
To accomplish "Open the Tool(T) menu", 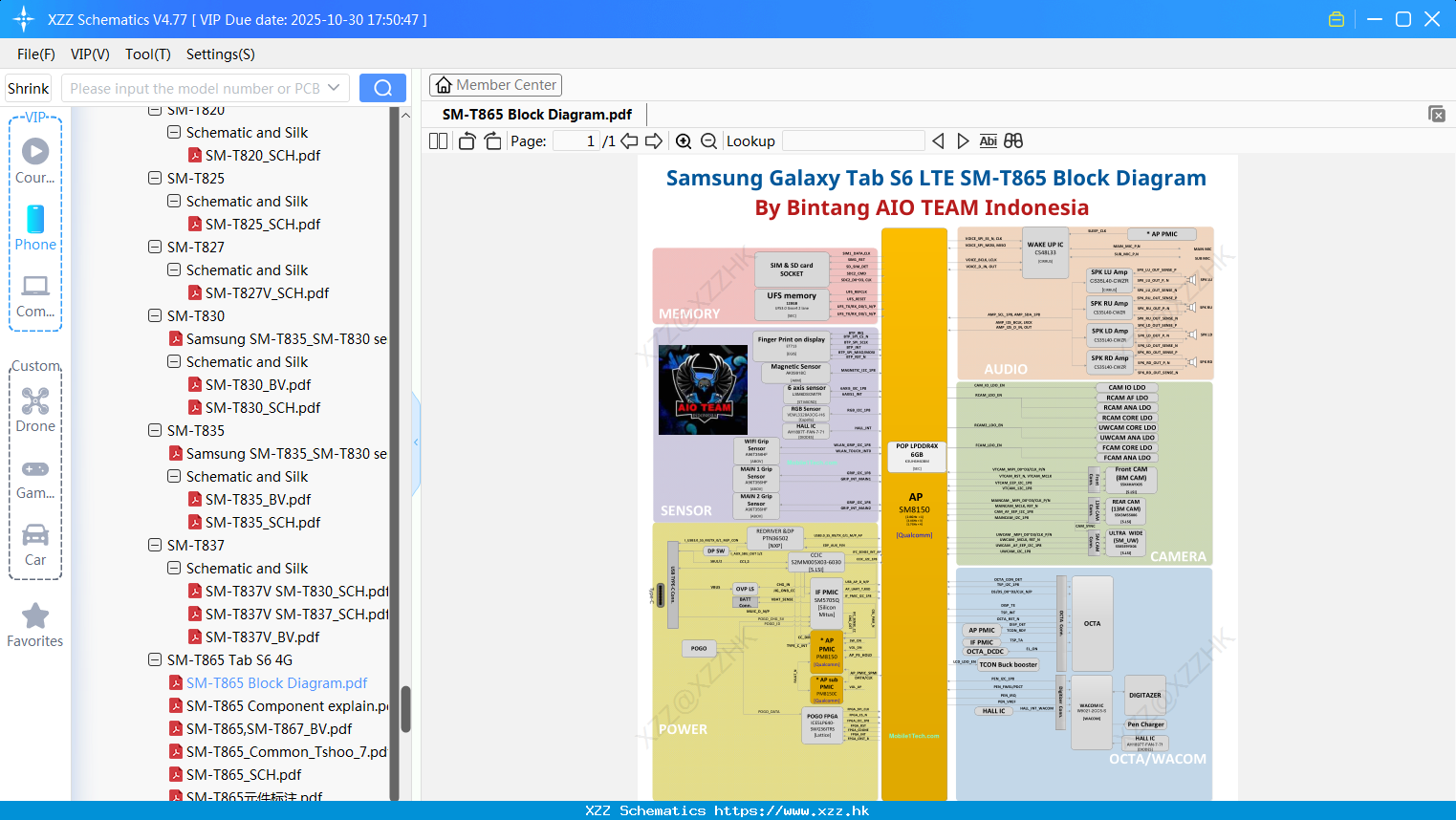I will click(x=148, y=54).
